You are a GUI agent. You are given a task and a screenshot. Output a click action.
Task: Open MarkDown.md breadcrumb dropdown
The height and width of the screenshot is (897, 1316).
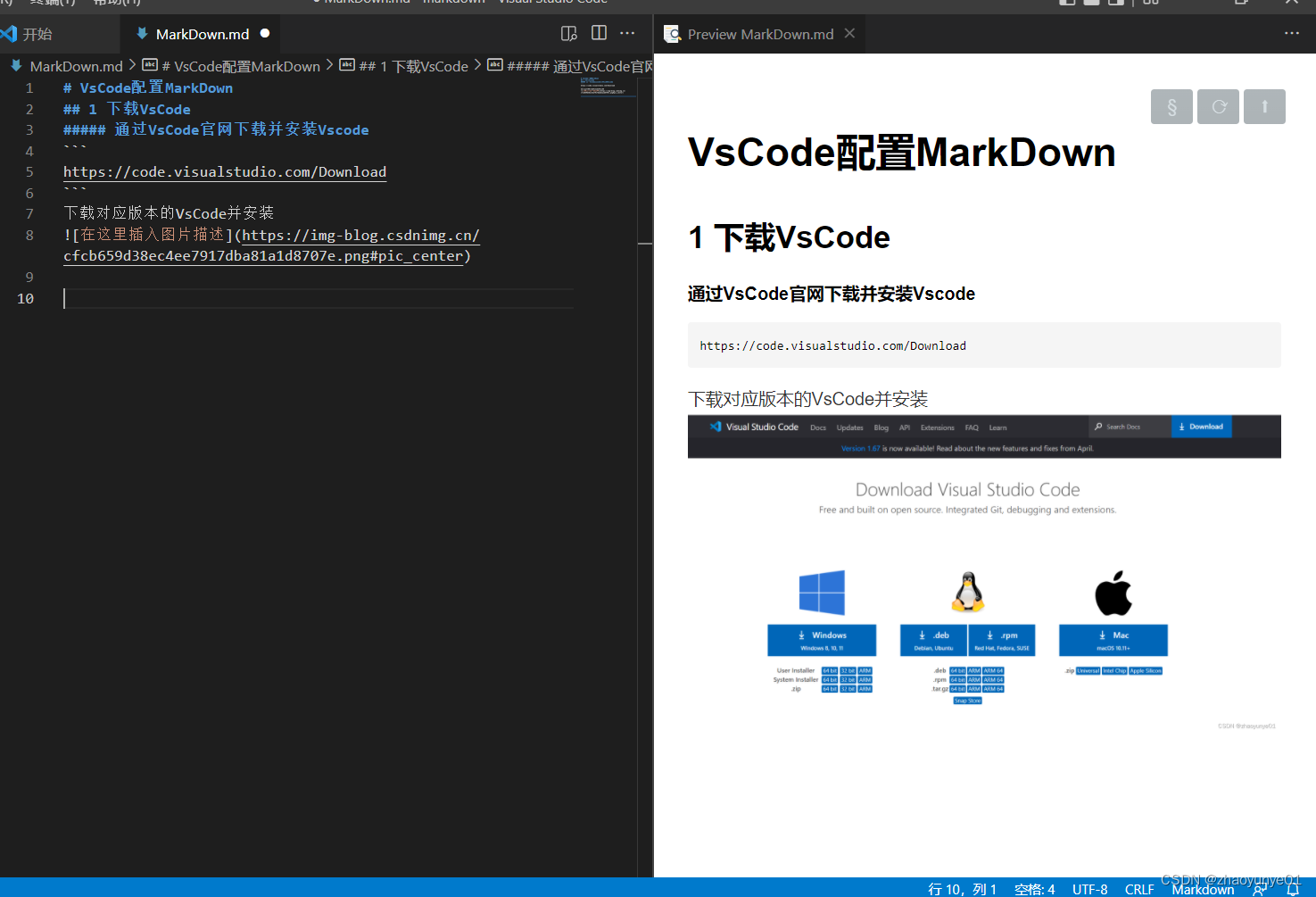click(67, 66)
